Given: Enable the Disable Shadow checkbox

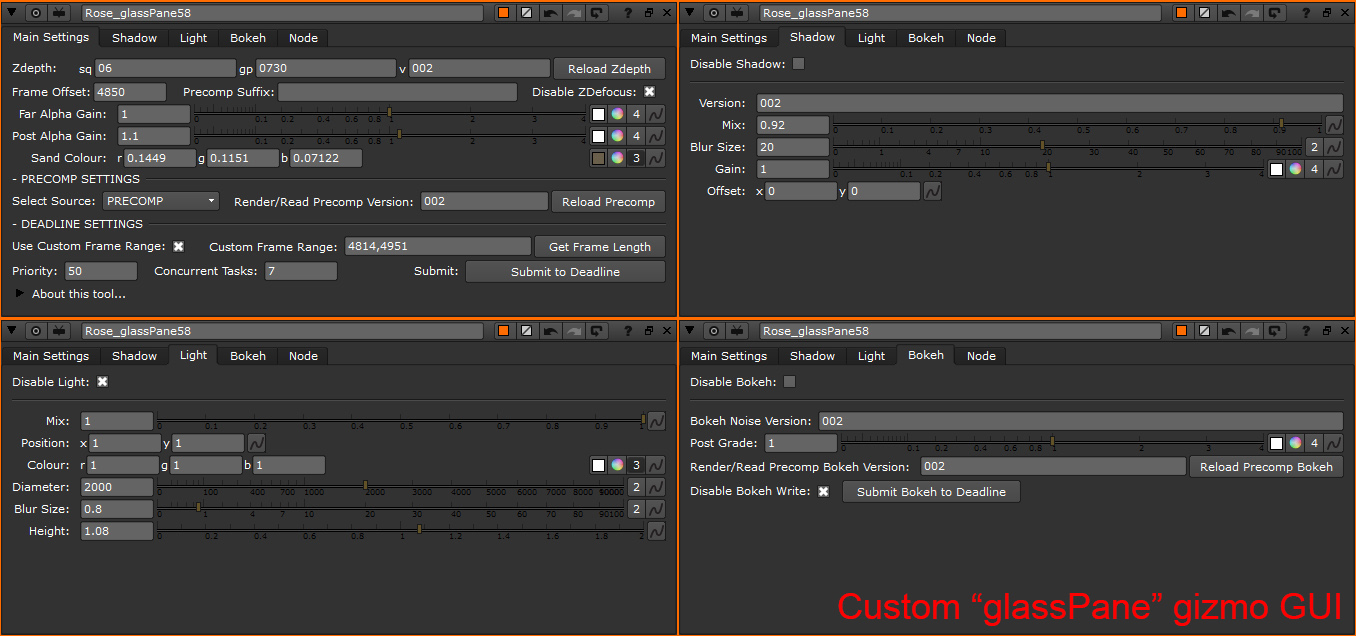Looking at the screenshot, I should point(798,64).
